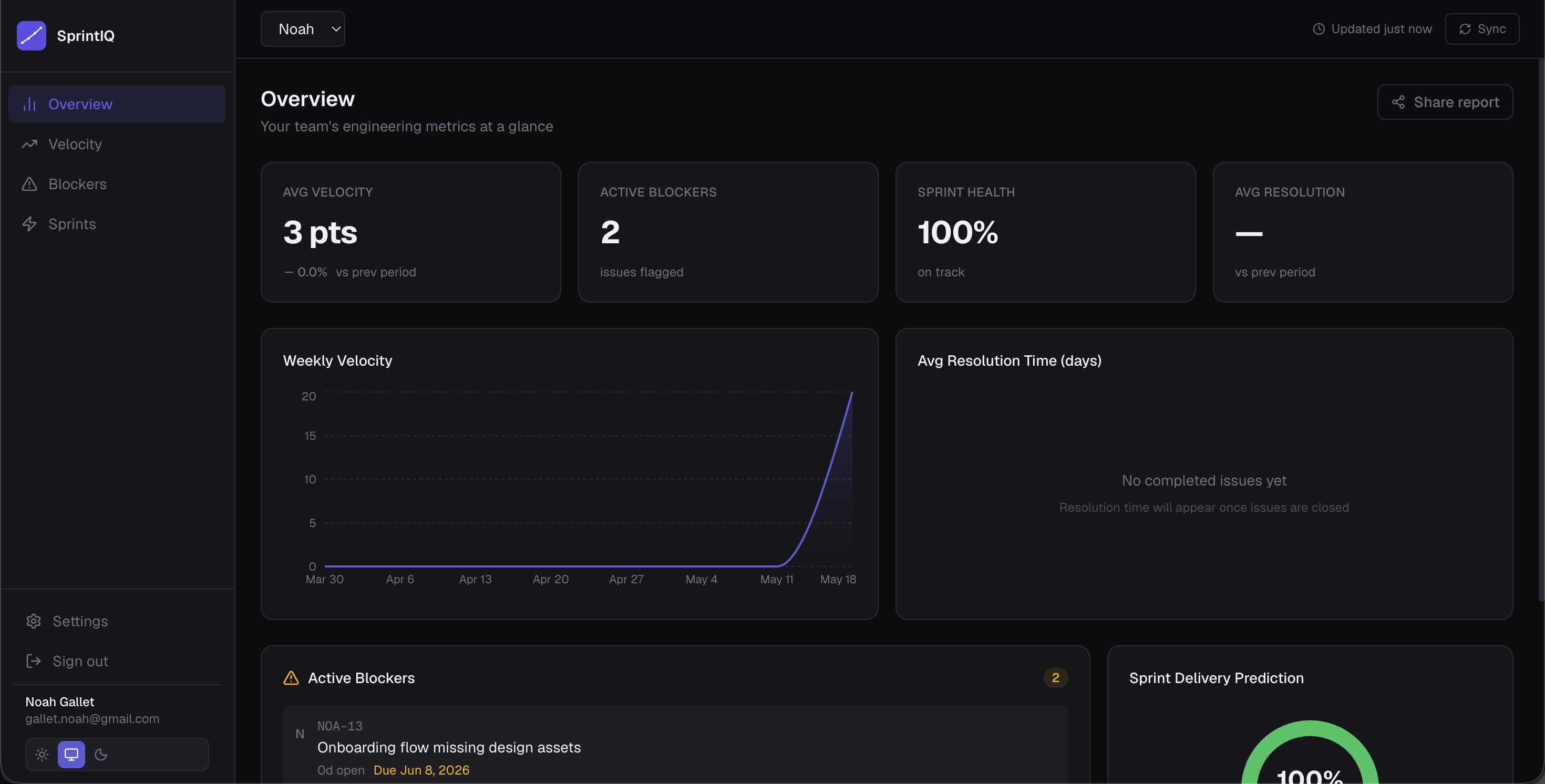Click the Active Blockers warning icon

291,678
